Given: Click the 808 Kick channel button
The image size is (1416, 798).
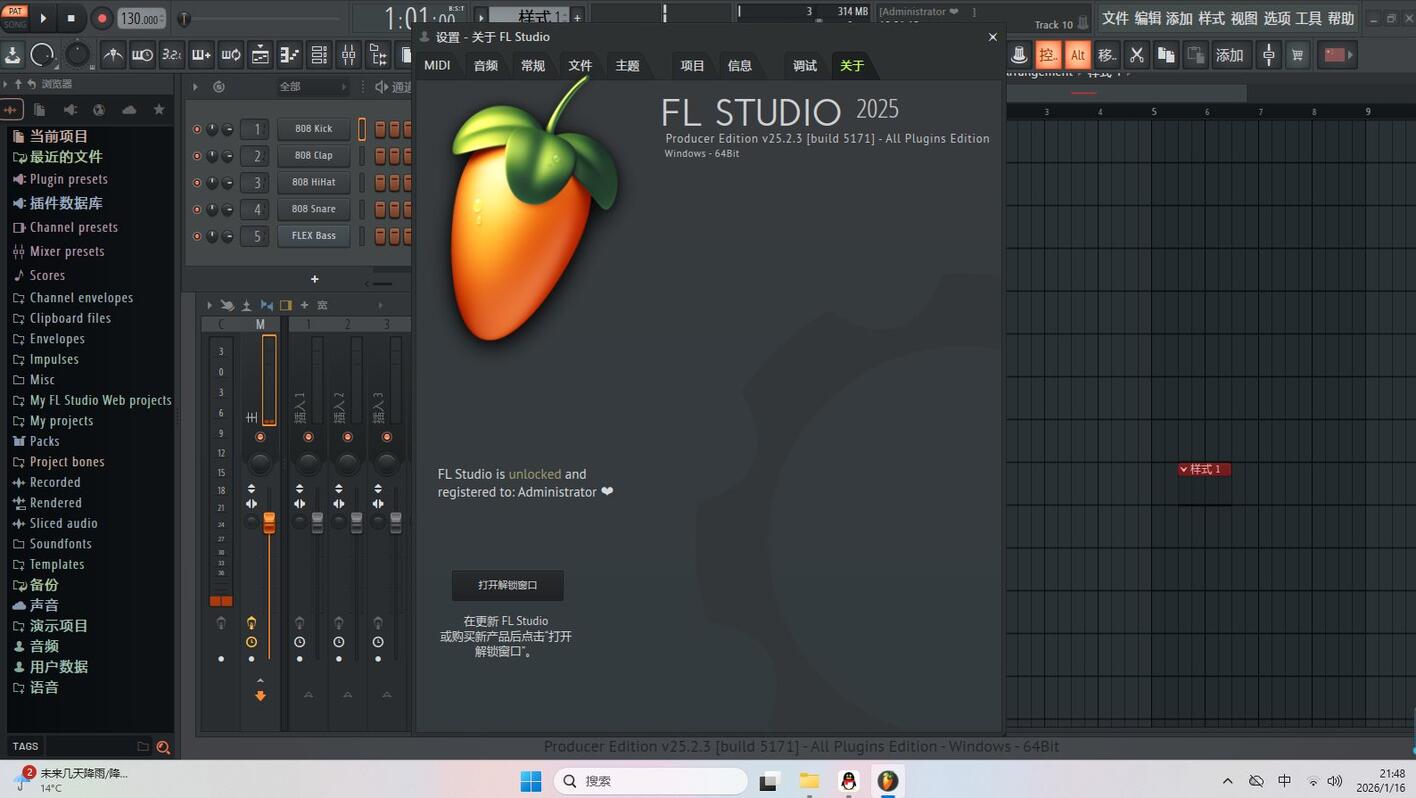Looking at the screenshot, I should click(x=313, y=129).
